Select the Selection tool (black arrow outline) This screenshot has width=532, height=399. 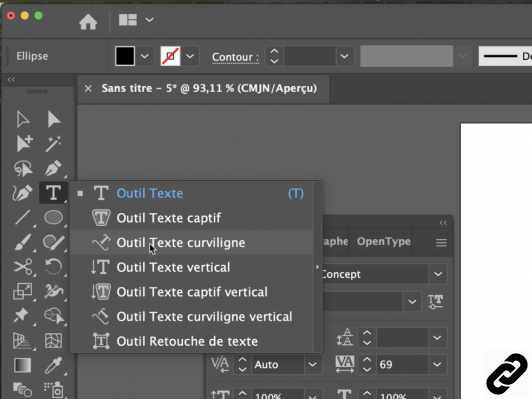tap(23, 119)
